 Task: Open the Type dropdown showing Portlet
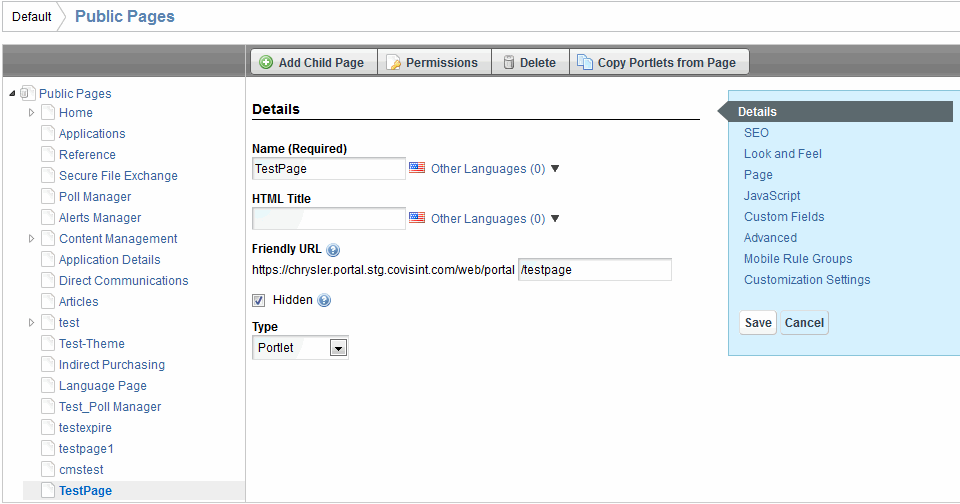(337, 348)
